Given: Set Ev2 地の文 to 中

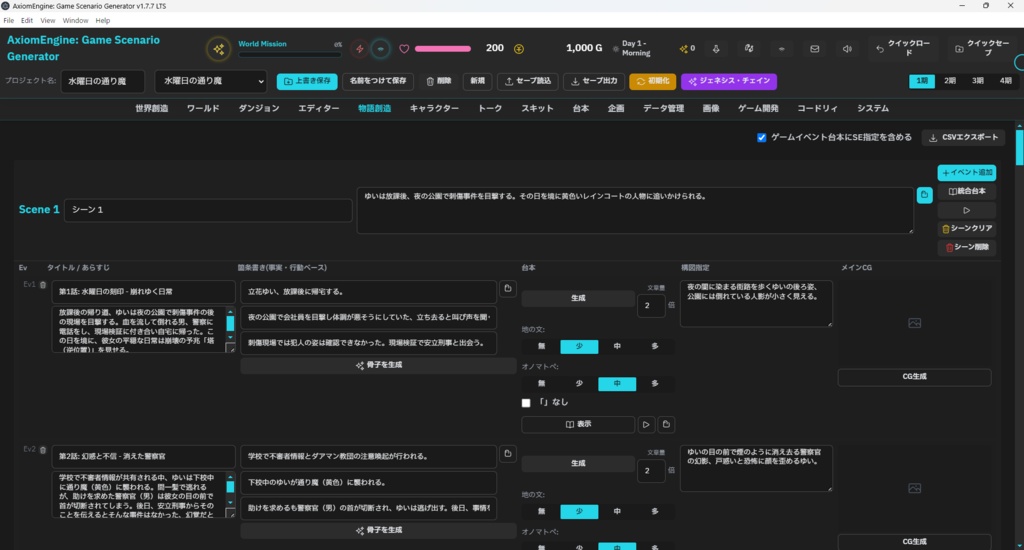Looking at the screenshot, I should click(617, 511).
